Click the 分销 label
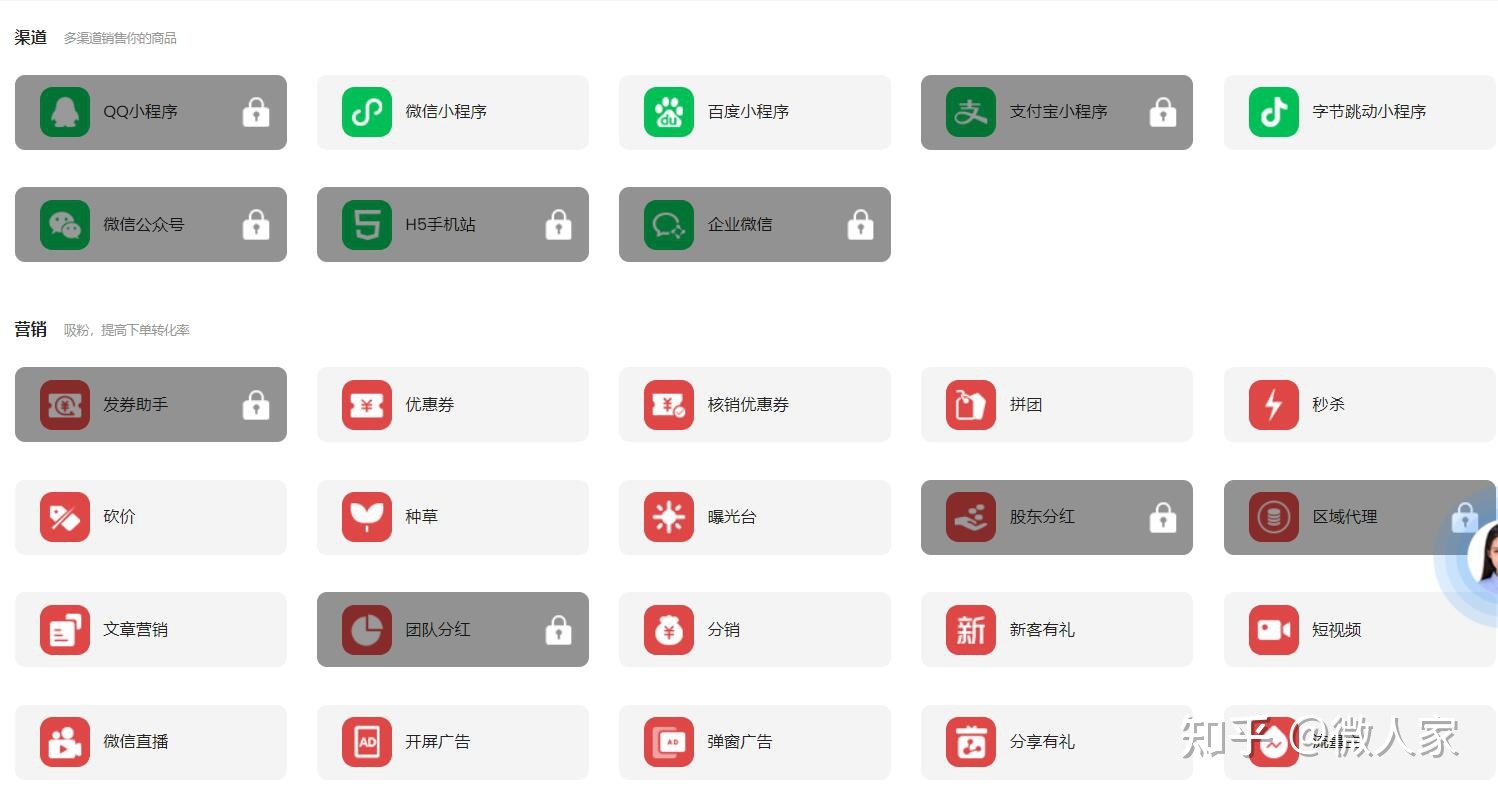 click(724, 630)
